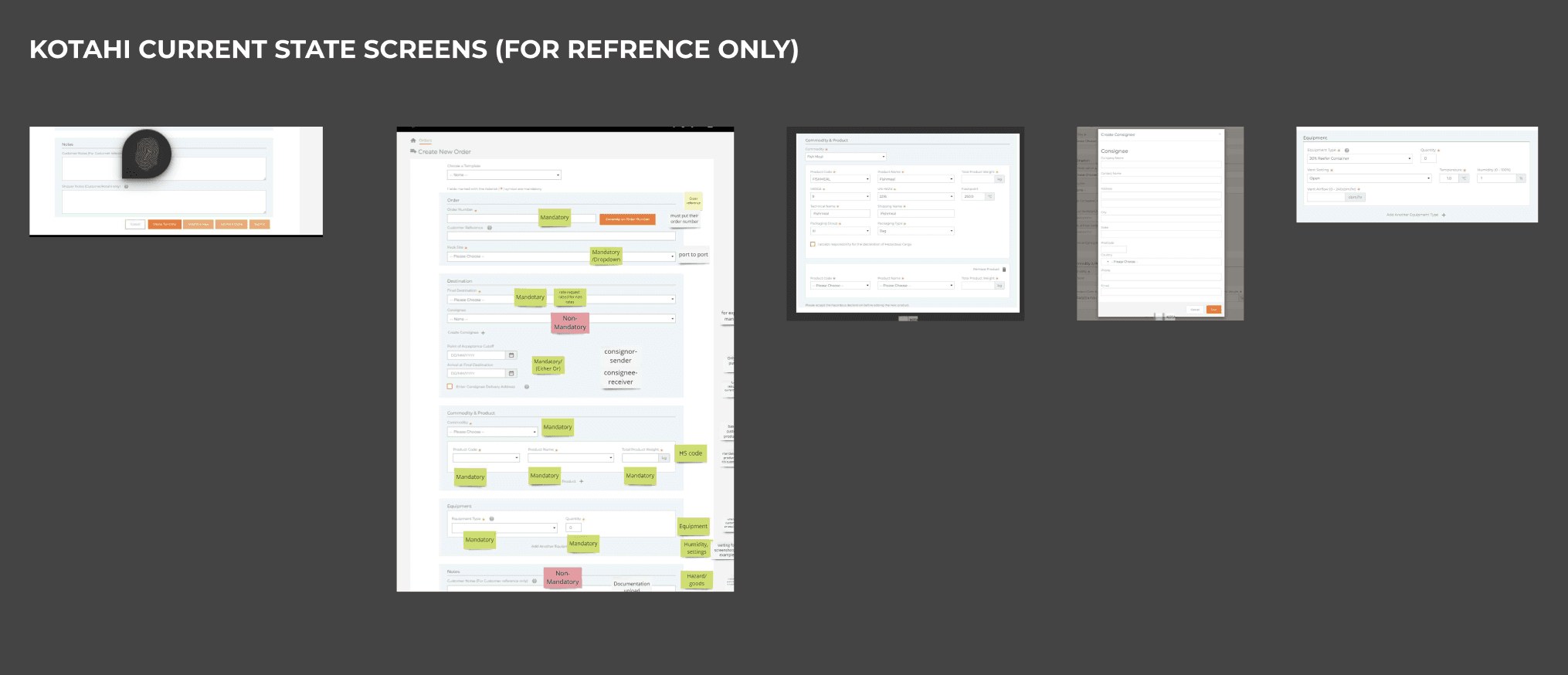Click the plus icon beside Add Another Equipment Type
Viewport: 1568px width, 675px height.
(x=1444, y=215)
